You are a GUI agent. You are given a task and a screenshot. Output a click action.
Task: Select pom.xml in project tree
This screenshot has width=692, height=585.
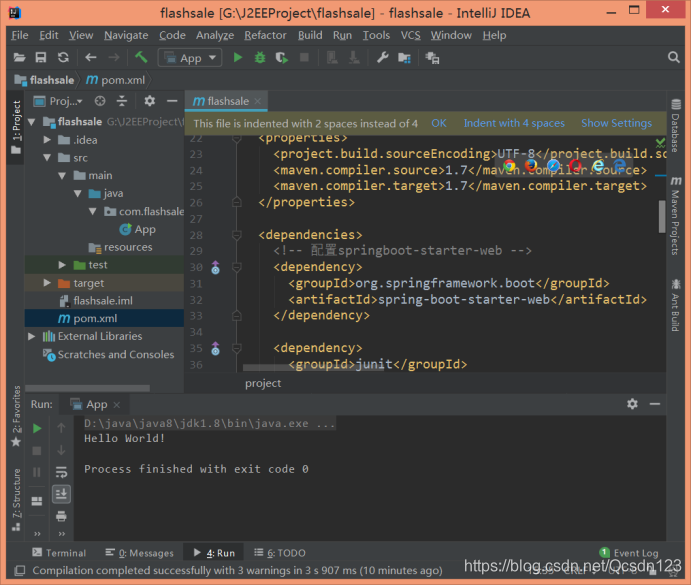coord(88,319)
